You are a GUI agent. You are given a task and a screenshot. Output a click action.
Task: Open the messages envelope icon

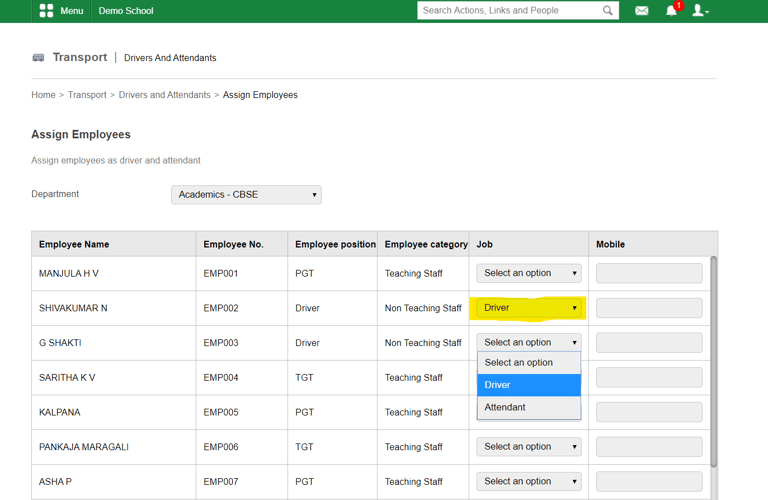tap(642, 11)
